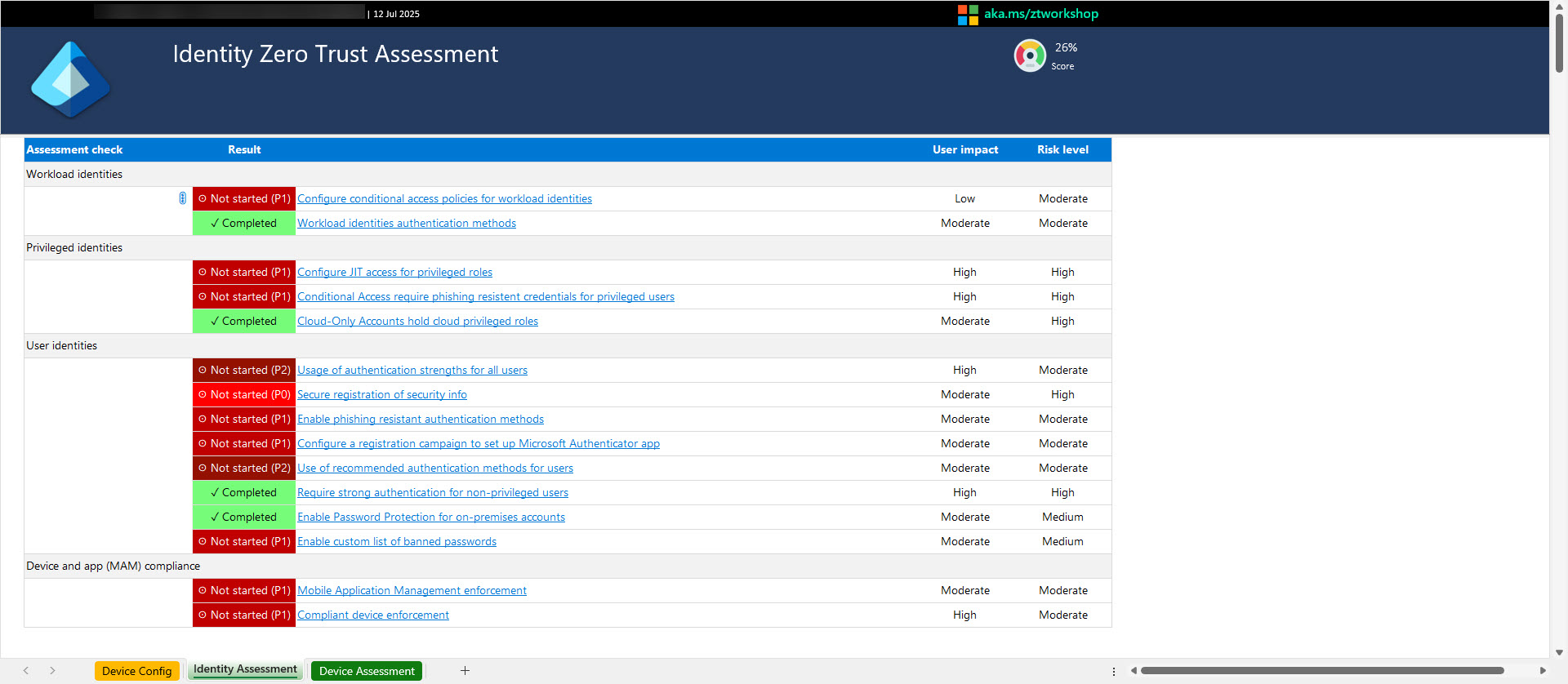Select the 26% score value
Screen dimensions: 1568x684
(x=1066, y=47)
